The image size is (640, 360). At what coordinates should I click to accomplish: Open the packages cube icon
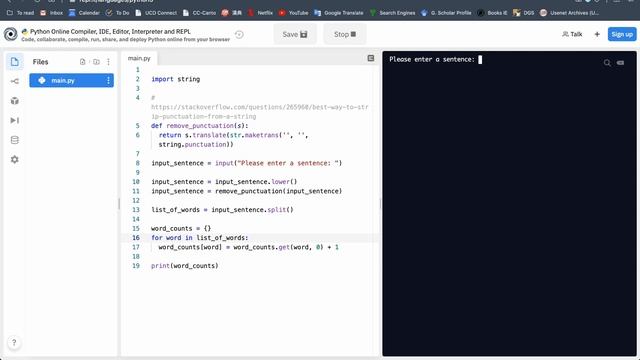pos(15,101)
